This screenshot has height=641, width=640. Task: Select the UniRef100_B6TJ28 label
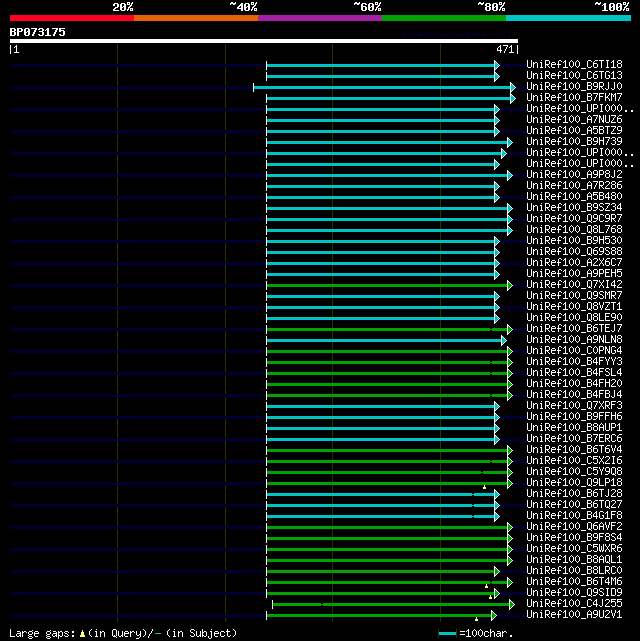[574, 494]
